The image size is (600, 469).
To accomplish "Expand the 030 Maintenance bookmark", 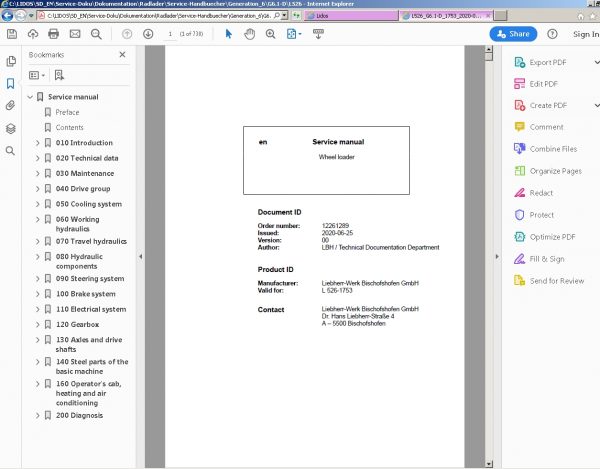I will pos(38,174).
